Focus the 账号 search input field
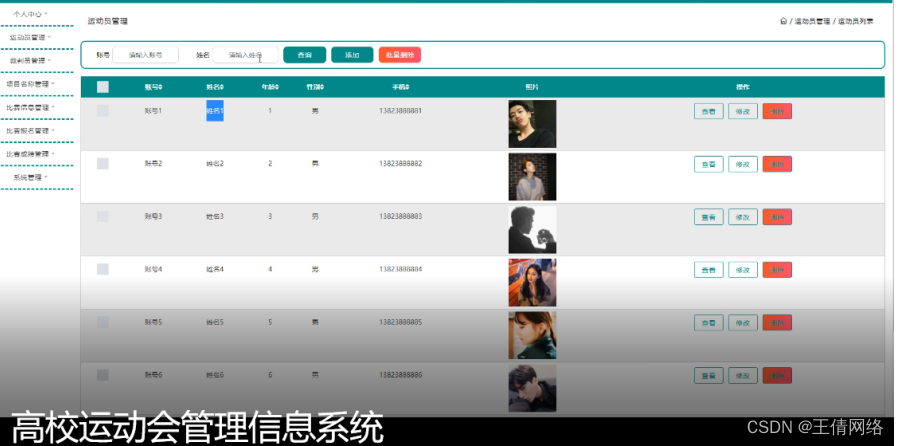 point(145,55)
